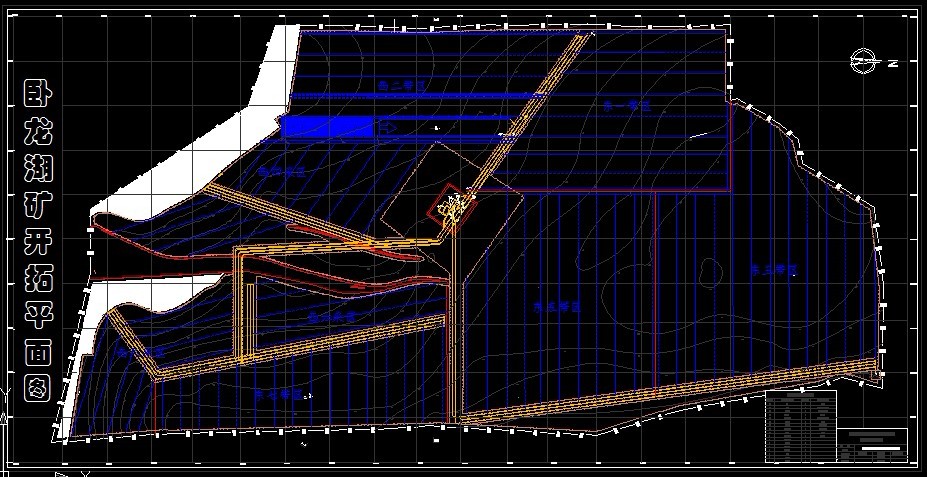Click the 西六采区 area label
The image size is (927, 477).
[x=332, y=317]
